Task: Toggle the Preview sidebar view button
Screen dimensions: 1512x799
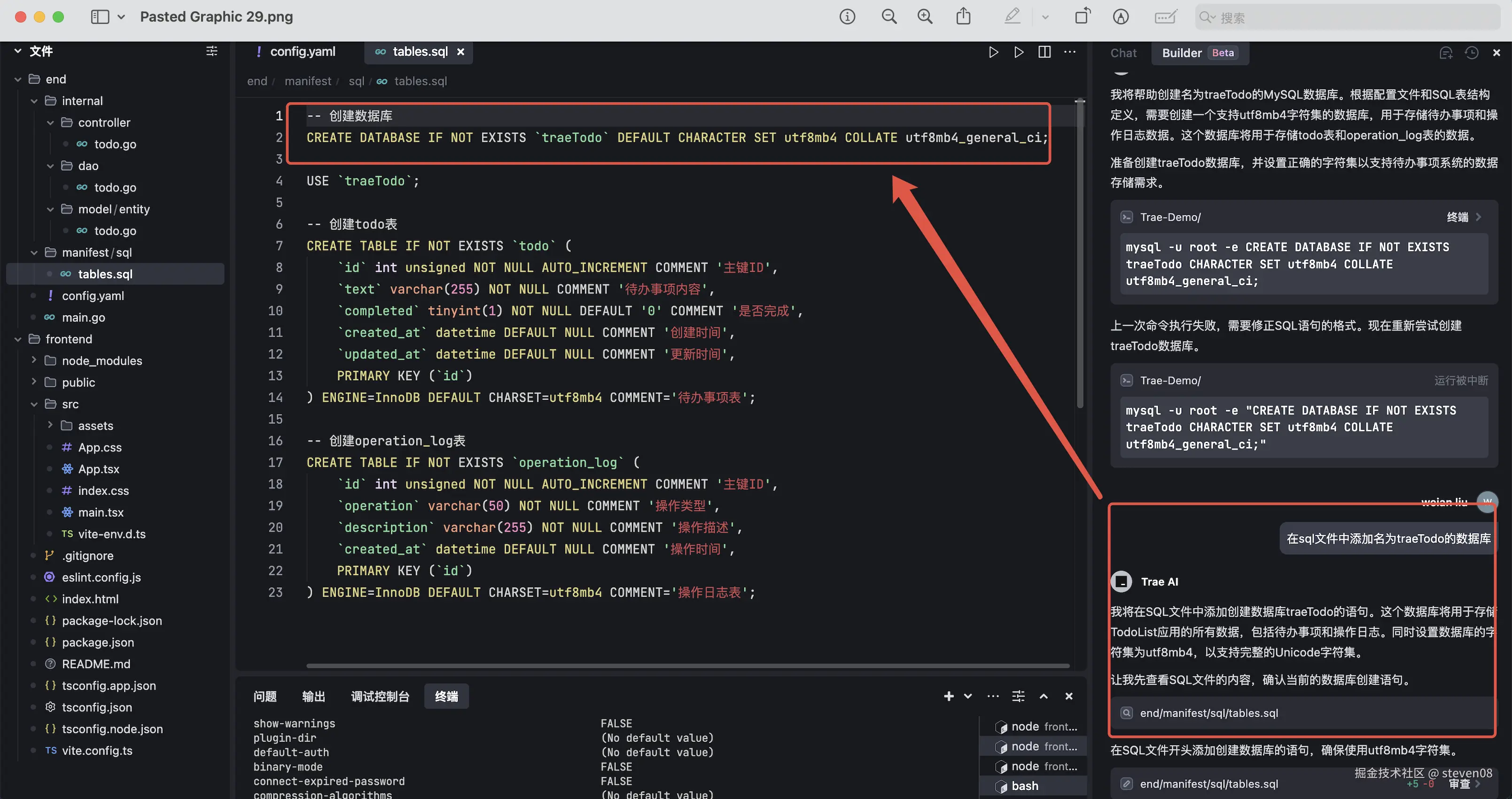Action: [x=100, y=16]
